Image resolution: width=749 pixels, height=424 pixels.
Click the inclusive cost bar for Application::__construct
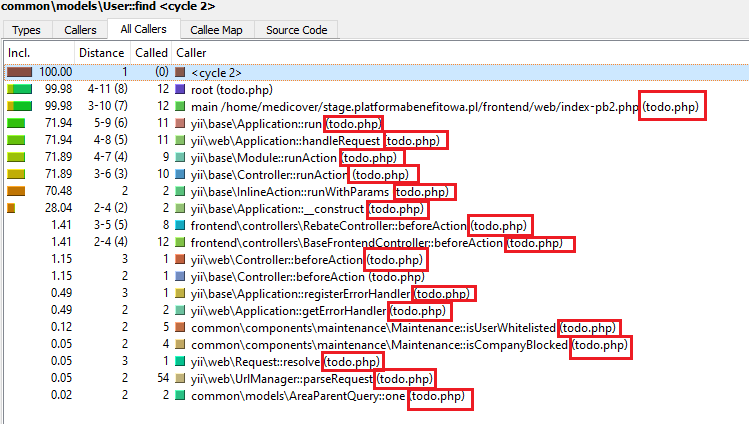coord(11,209)
